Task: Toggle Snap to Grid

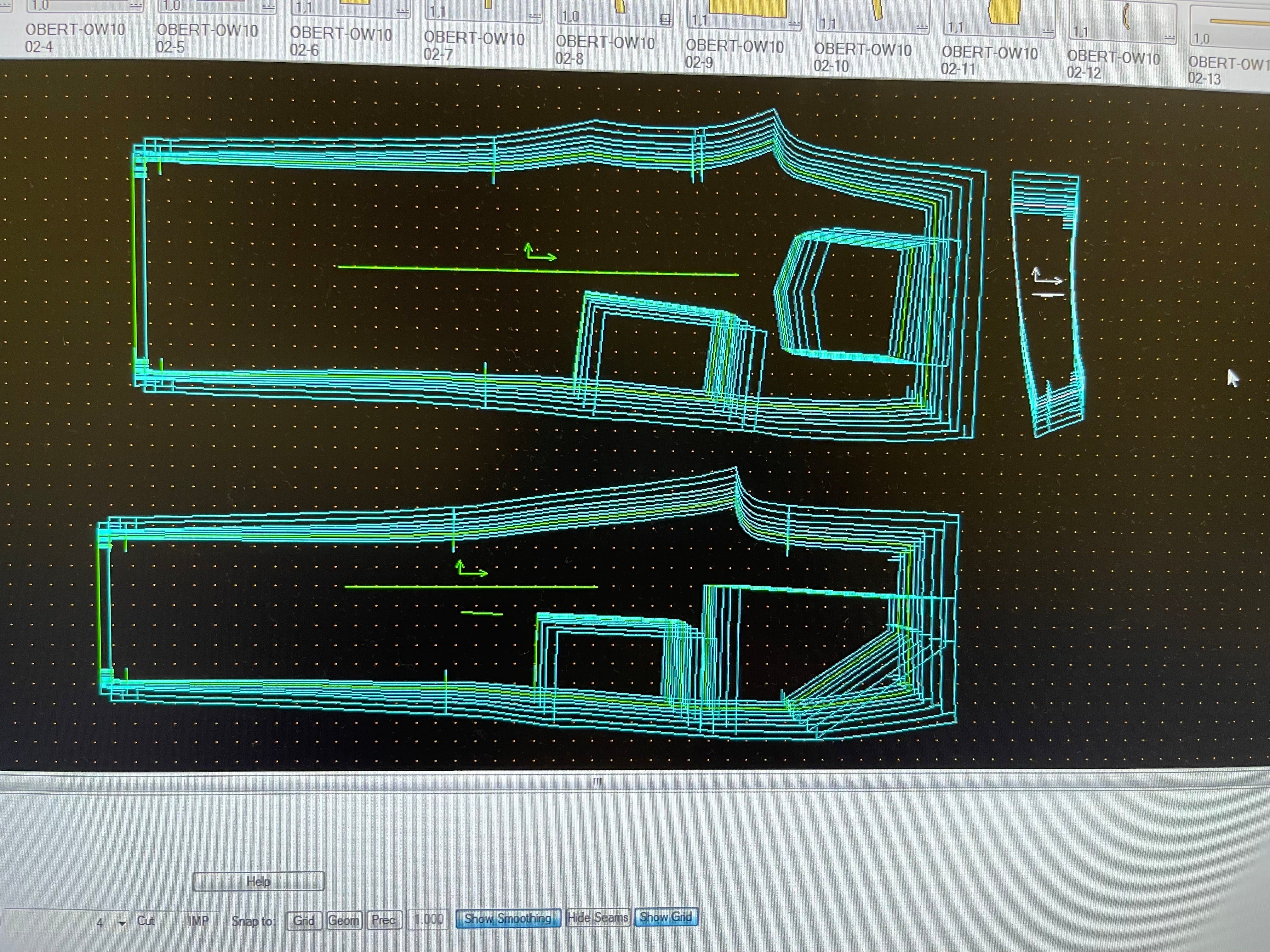Action: [x=304, y=921]
